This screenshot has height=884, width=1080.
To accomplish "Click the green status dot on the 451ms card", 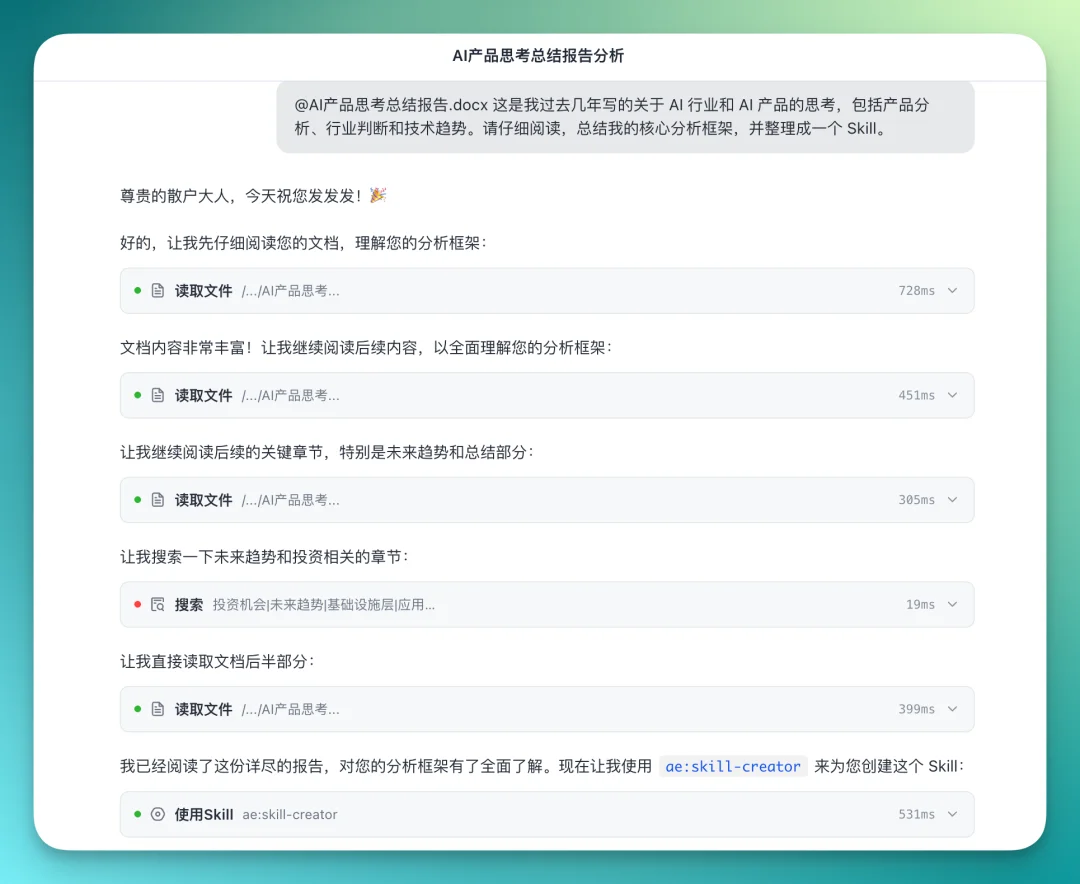I will click(x=137, y=395).
